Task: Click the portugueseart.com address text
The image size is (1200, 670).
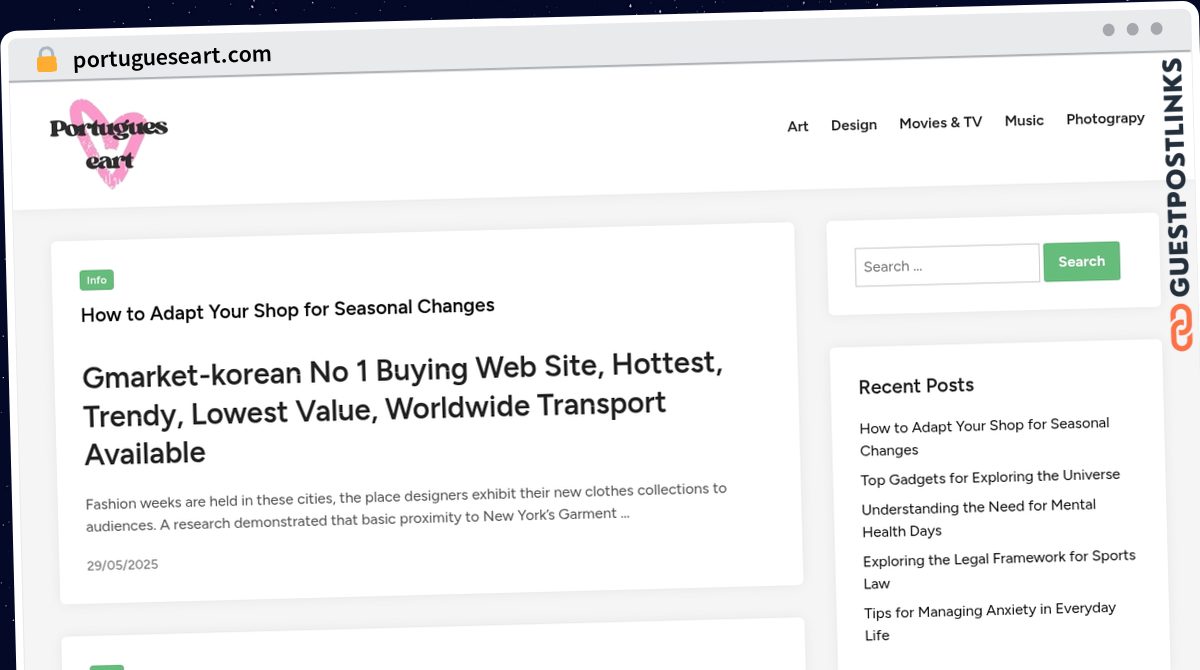Action: [x=172, y=57]
